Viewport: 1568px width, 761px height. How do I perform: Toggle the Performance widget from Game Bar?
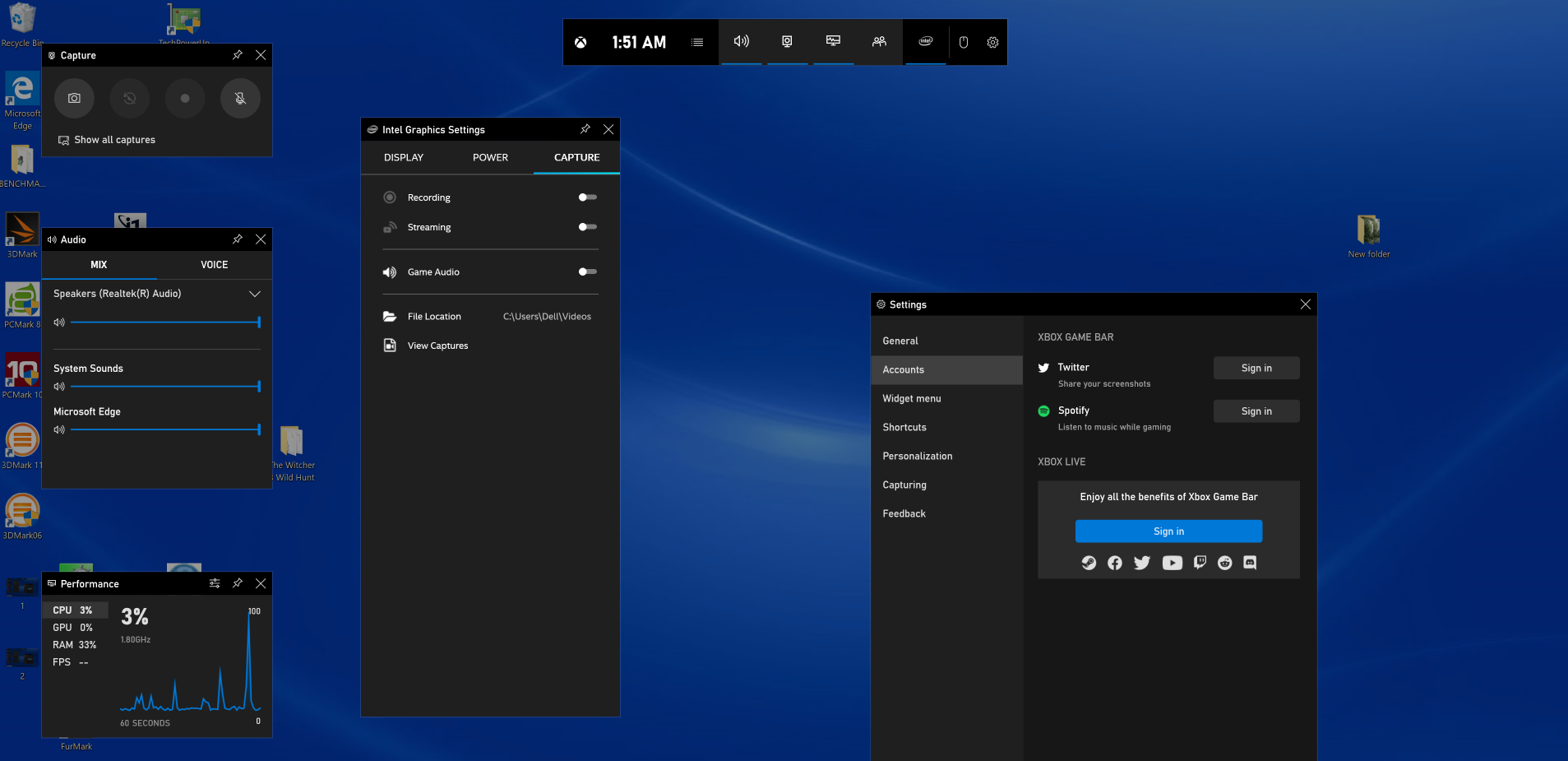(x=833, y=41)
